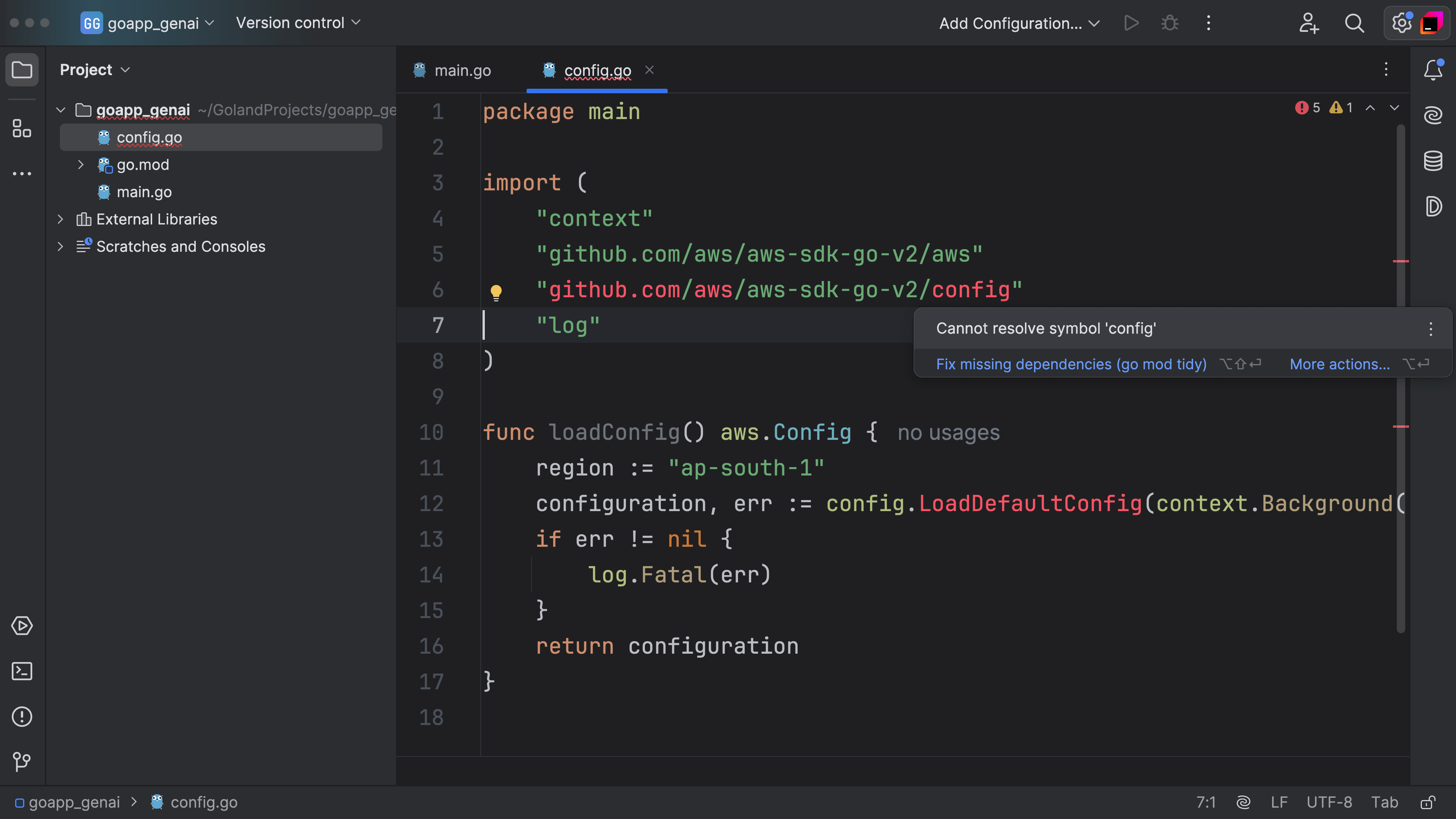Click Fix missing dependencies go mod tidy
Viewport: 1456px width, 819px height.
(1071, 363)
